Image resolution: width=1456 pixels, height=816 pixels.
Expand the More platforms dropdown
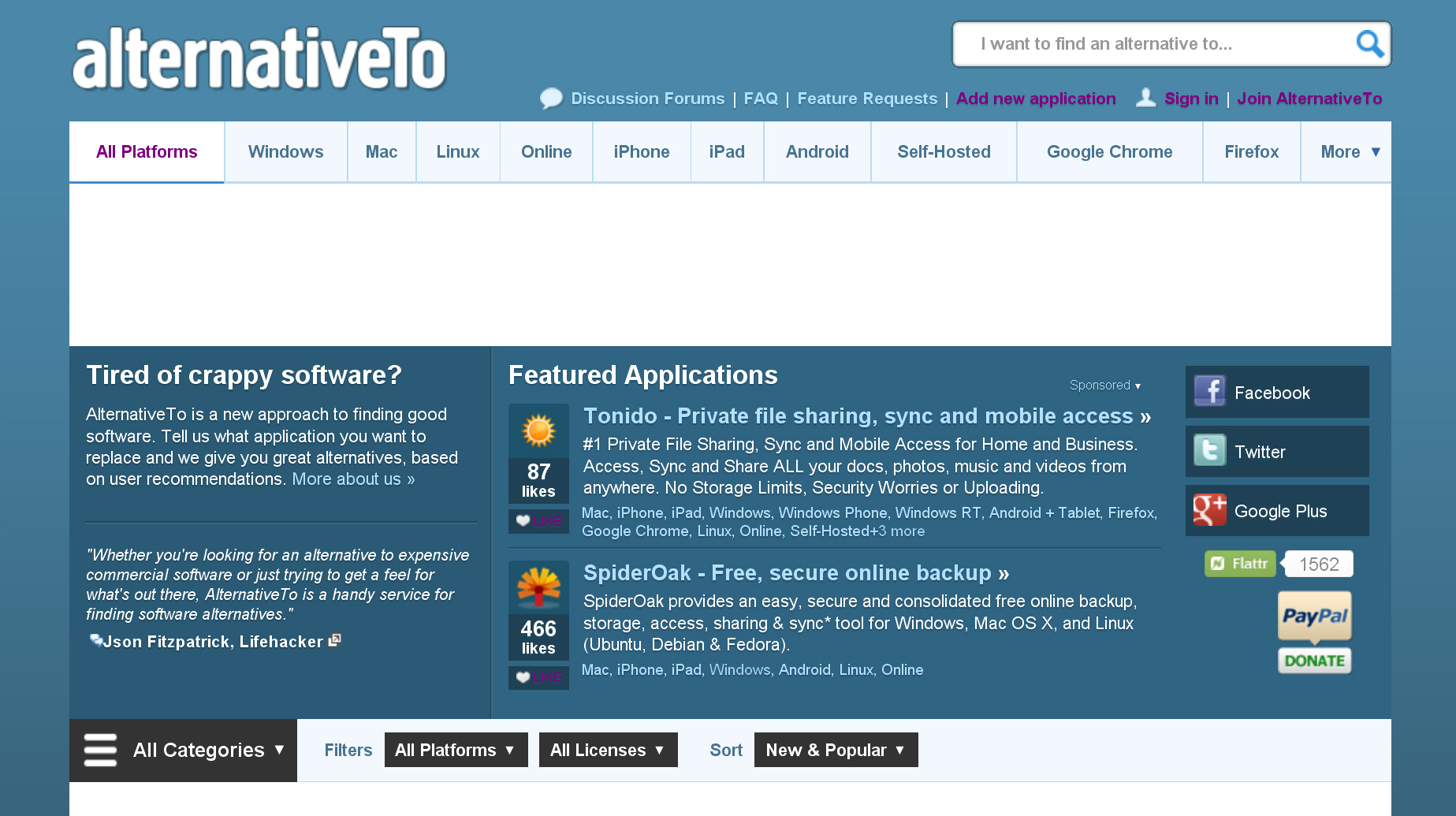click(x=1346, y=151)
